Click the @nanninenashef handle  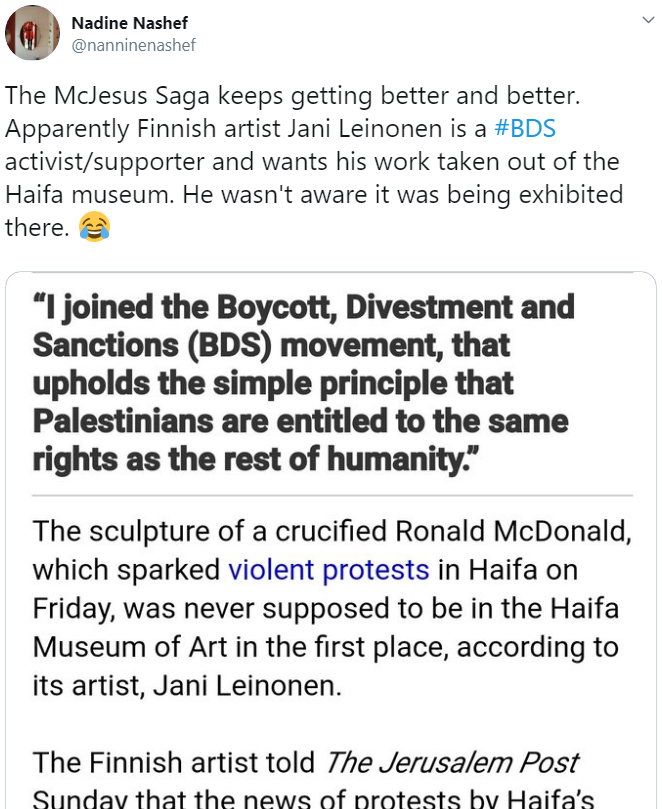click(134, 44)
